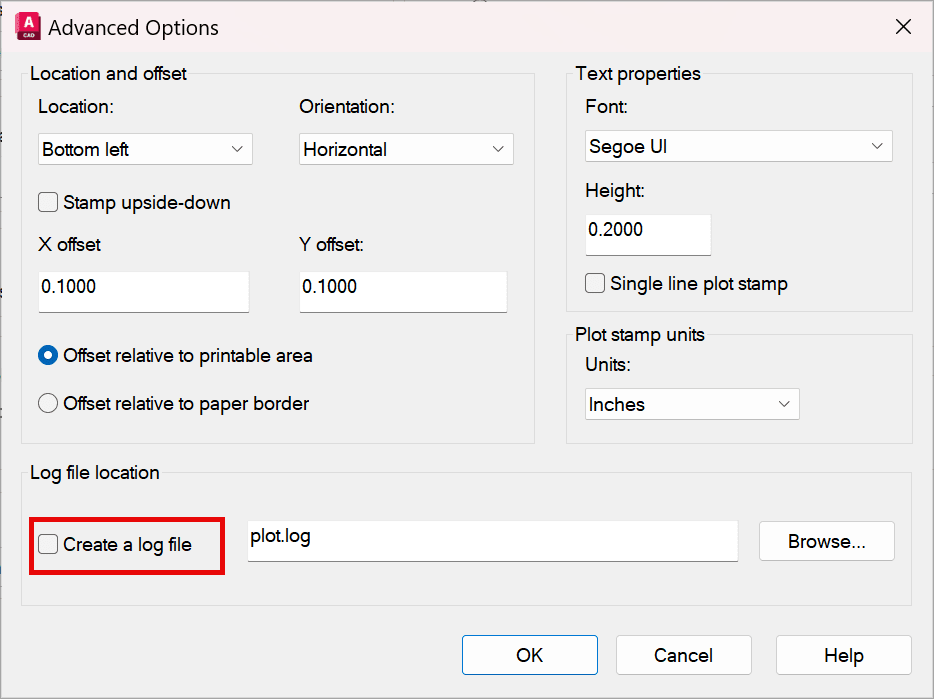Open Help for Advanced Options
This screenshot has height=699, width=934.
pos(843,655)
